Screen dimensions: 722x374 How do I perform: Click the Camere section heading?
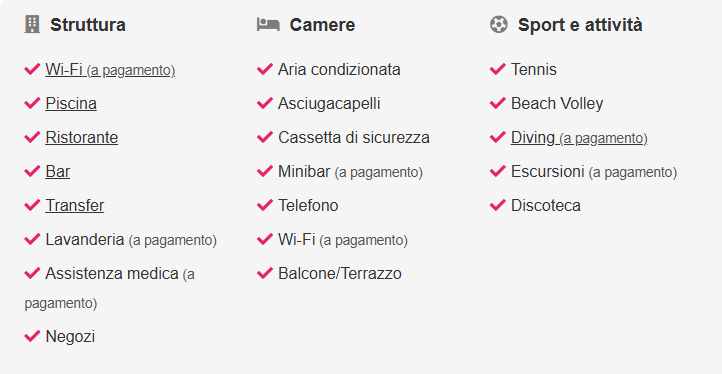322,25
